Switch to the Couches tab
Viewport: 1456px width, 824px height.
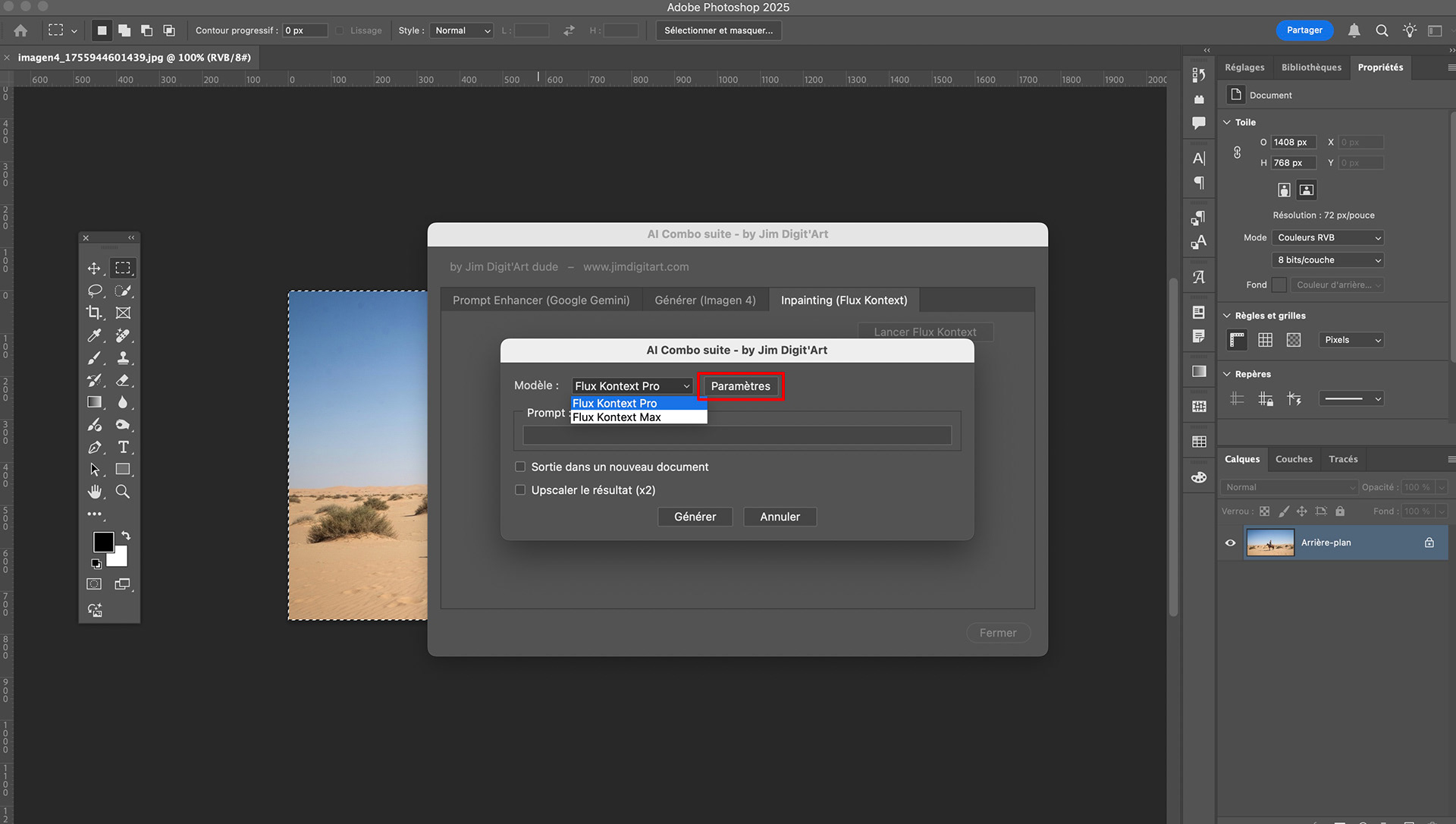(1294, 459)
